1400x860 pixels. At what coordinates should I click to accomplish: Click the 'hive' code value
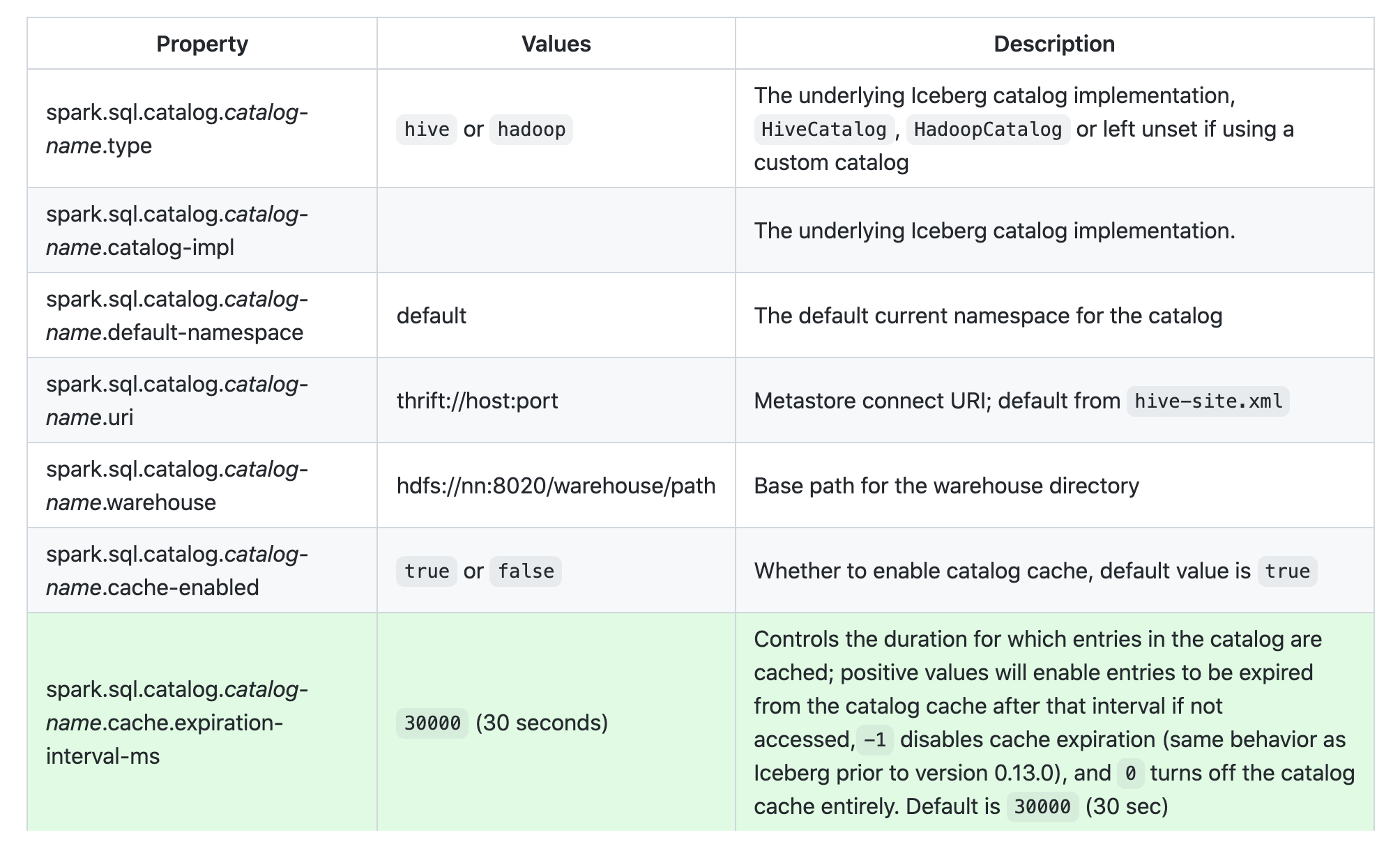click(x=426, y=130)
